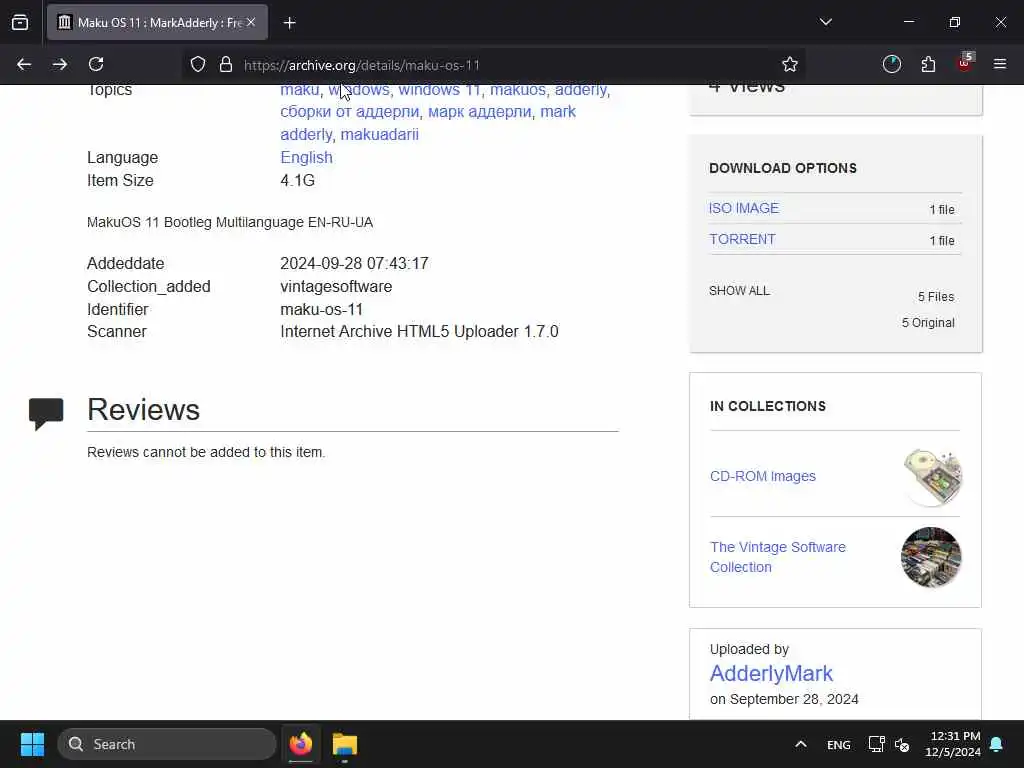Click the ENG language indicator
The width and height of the screenshot is (1024, 768).
[839, 744]
